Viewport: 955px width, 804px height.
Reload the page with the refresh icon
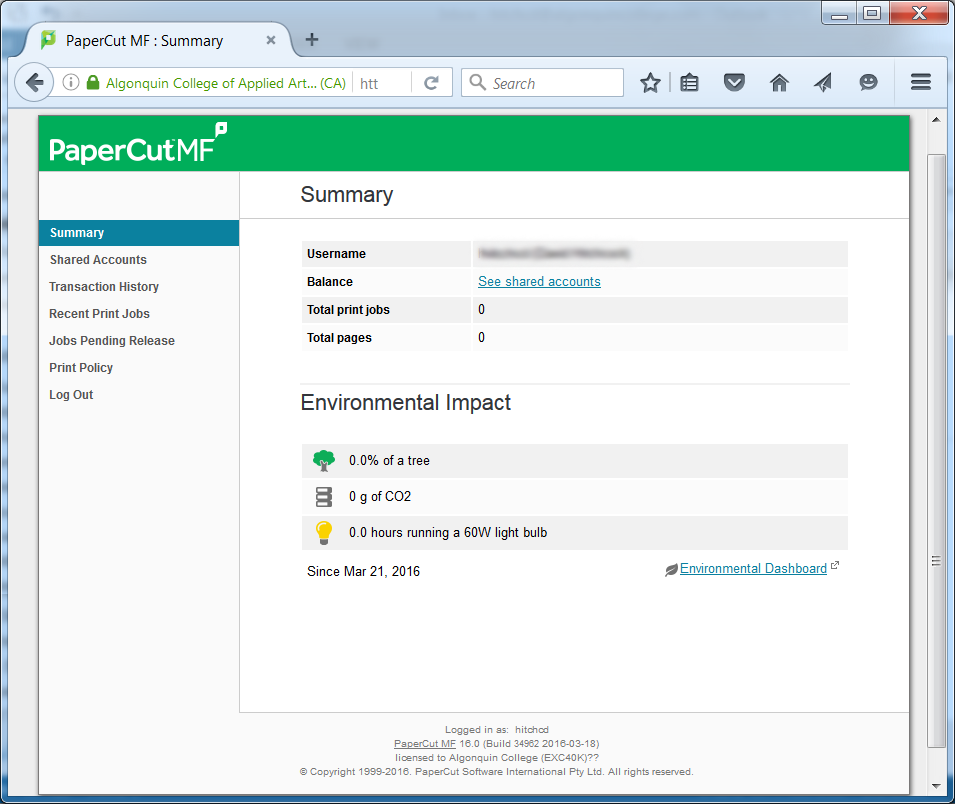[x=431, y=83]
